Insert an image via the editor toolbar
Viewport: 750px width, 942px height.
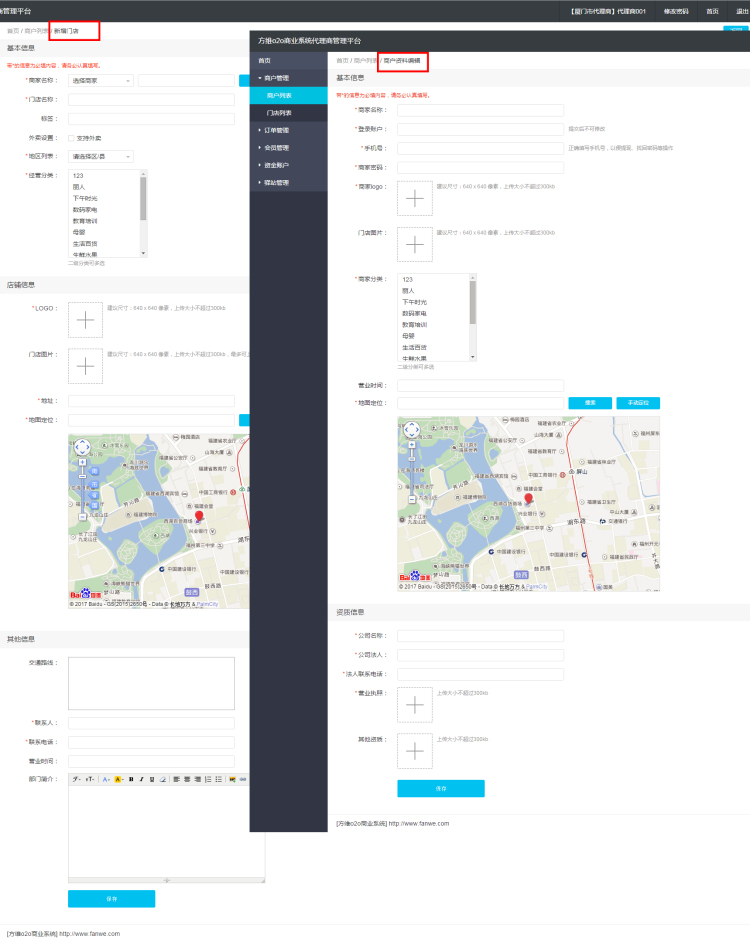click(x=233, y=778)
